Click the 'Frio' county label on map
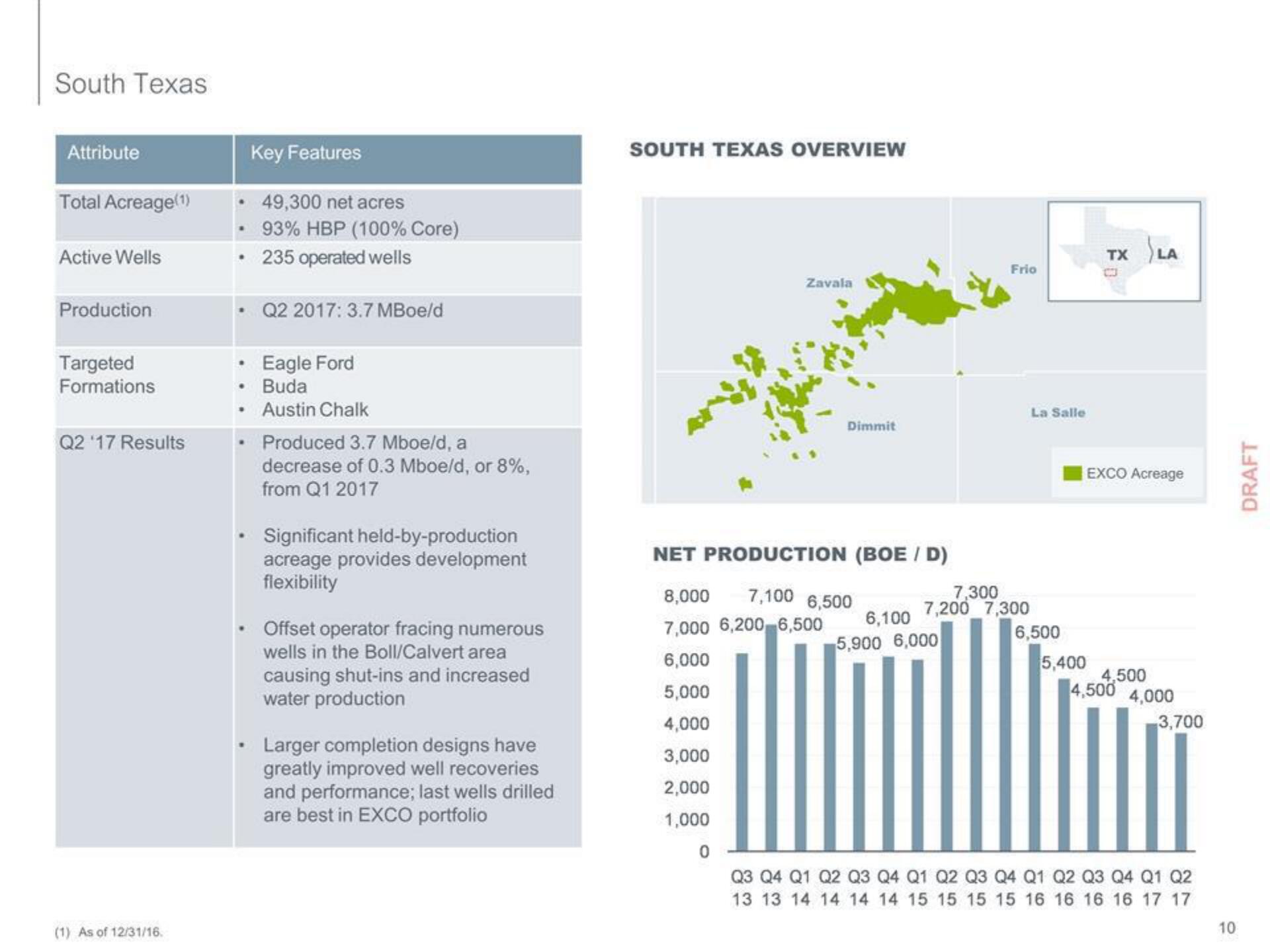 (1023, 269)
